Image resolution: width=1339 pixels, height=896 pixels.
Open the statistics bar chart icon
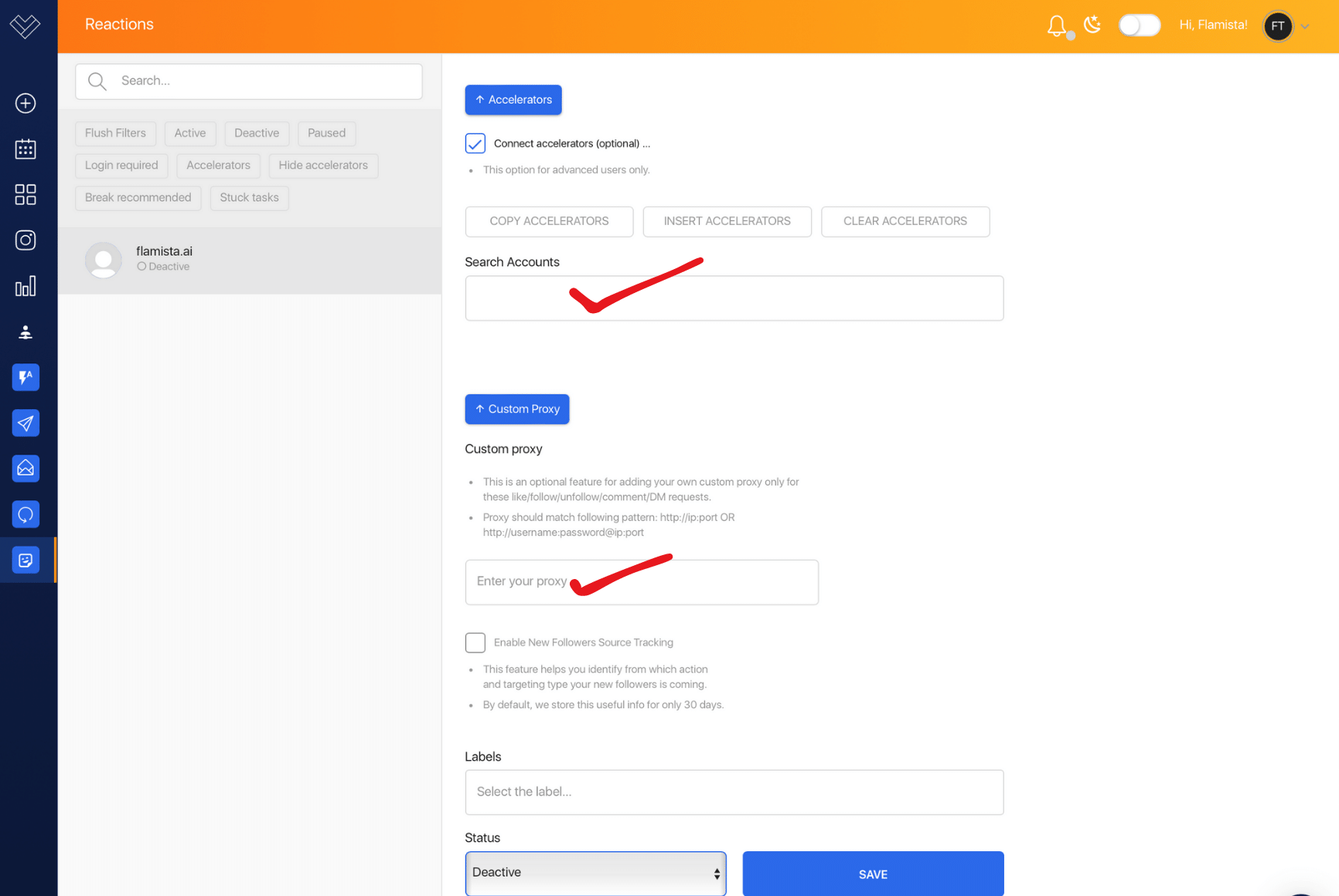click(26, 286)
